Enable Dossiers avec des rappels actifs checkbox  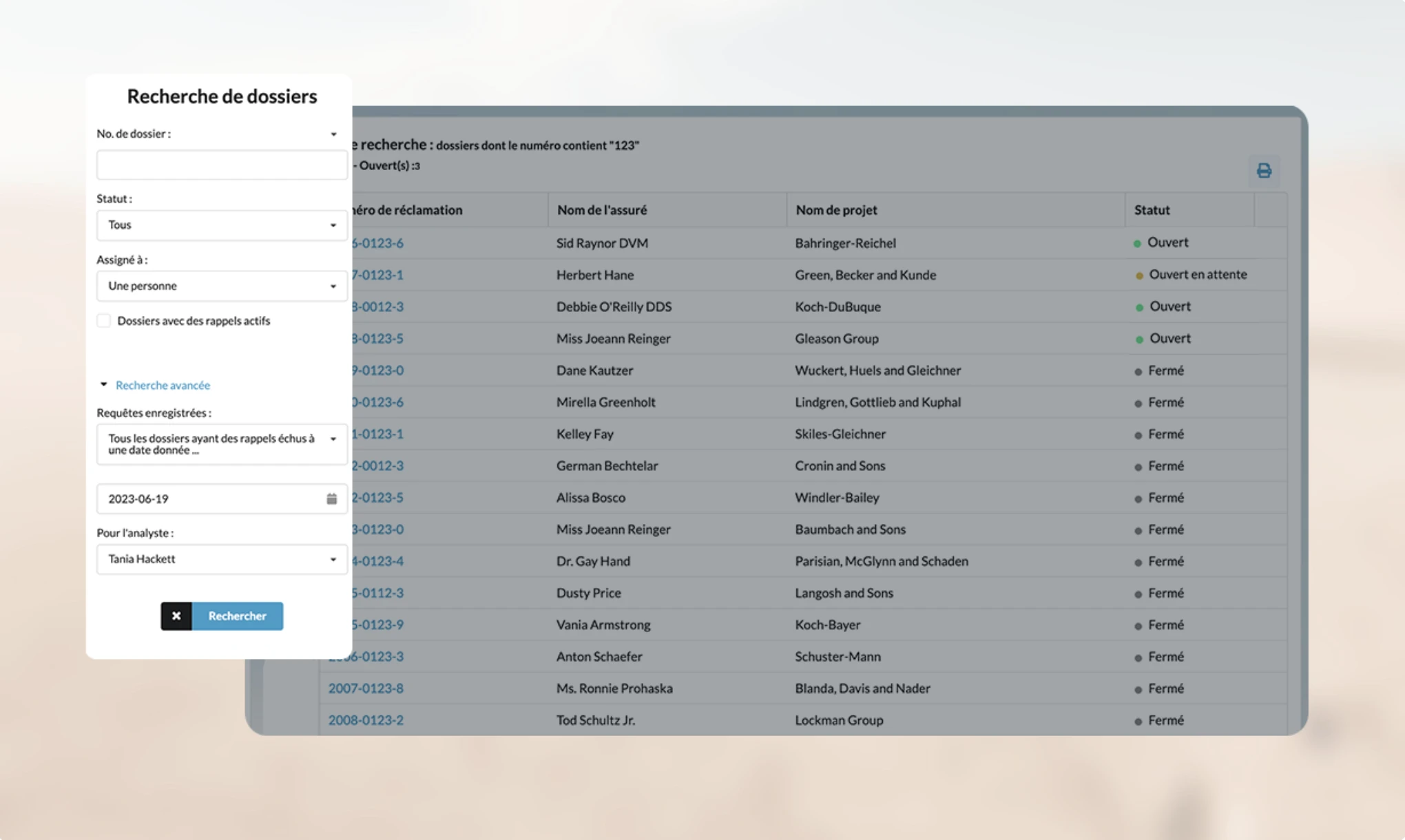pyautogui.click(x=104, y=321)
